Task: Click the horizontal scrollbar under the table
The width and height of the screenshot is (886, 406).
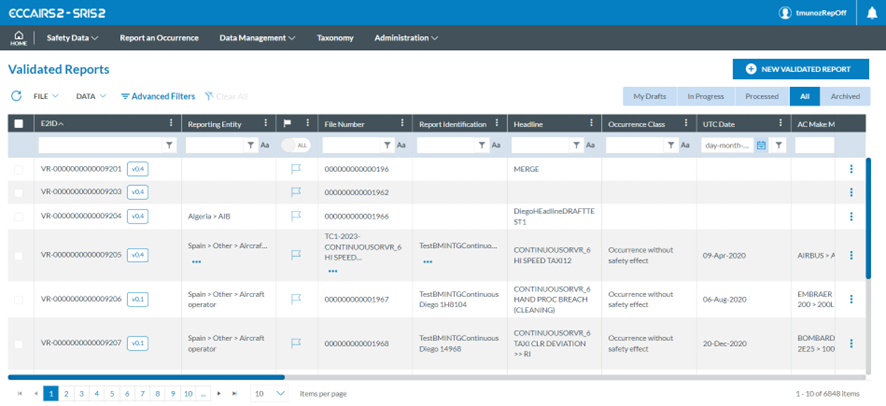Action: (x=146, y=377)
